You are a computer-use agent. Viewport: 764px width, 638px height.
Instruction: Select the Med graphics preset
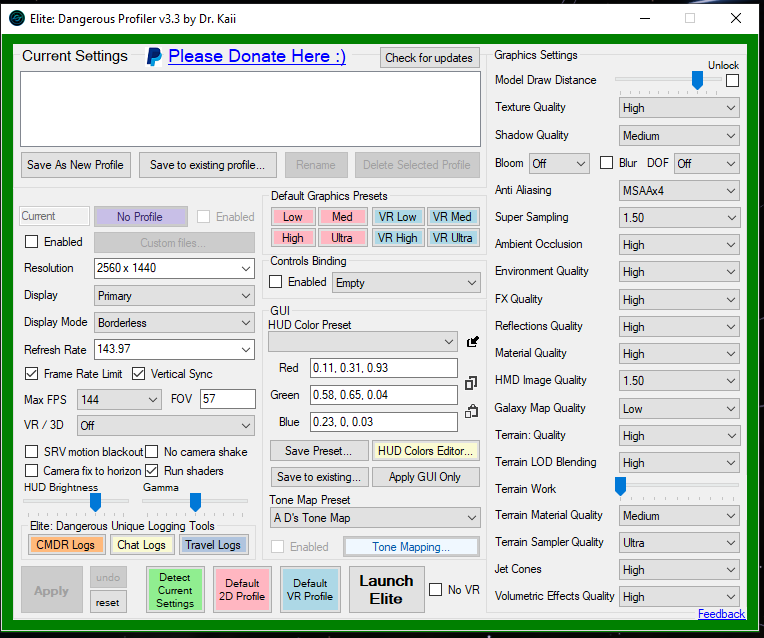click(343, 217)
